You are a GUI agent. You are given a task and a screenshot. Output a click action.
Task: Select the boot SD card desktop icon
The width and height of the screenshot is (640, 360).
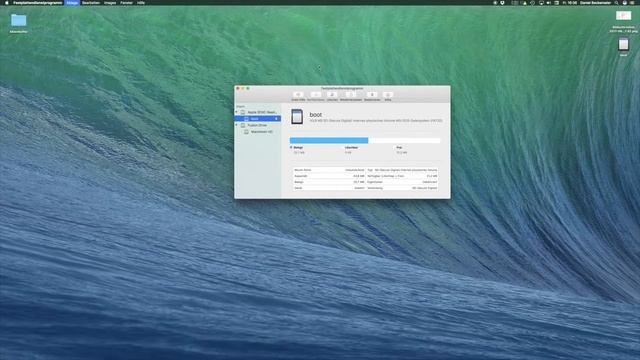tap(623, 44)
